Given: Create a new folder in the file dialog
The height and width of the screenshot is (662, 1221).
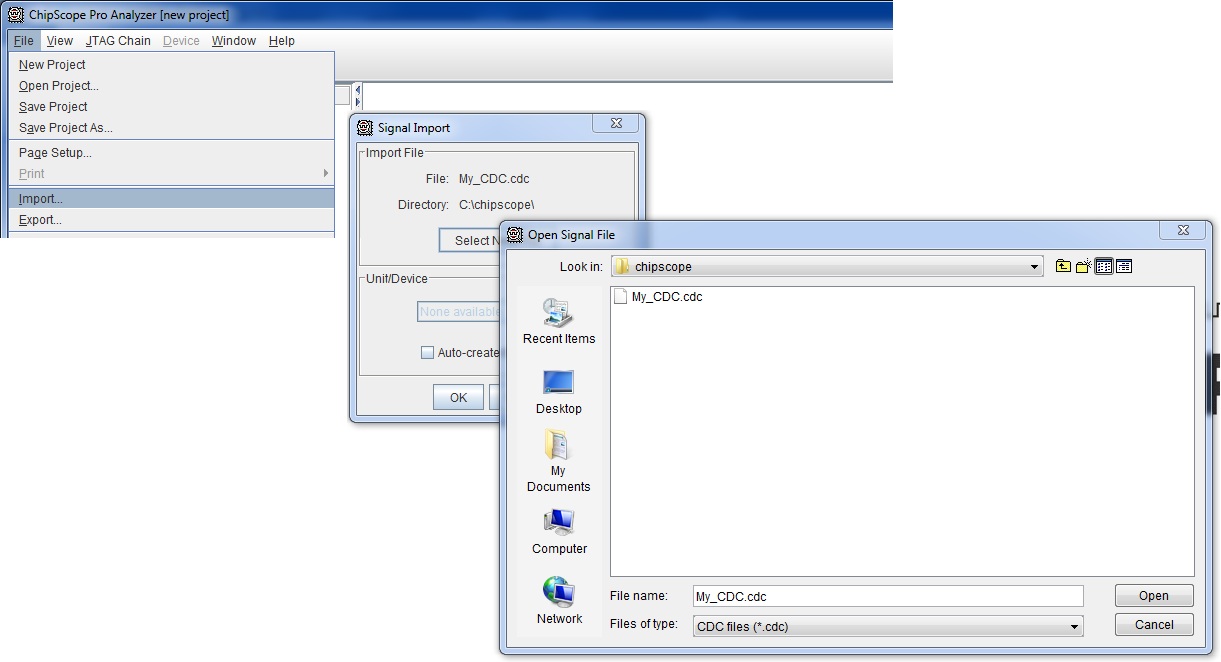Looking at the screenshot, I should click(1083, 266).
